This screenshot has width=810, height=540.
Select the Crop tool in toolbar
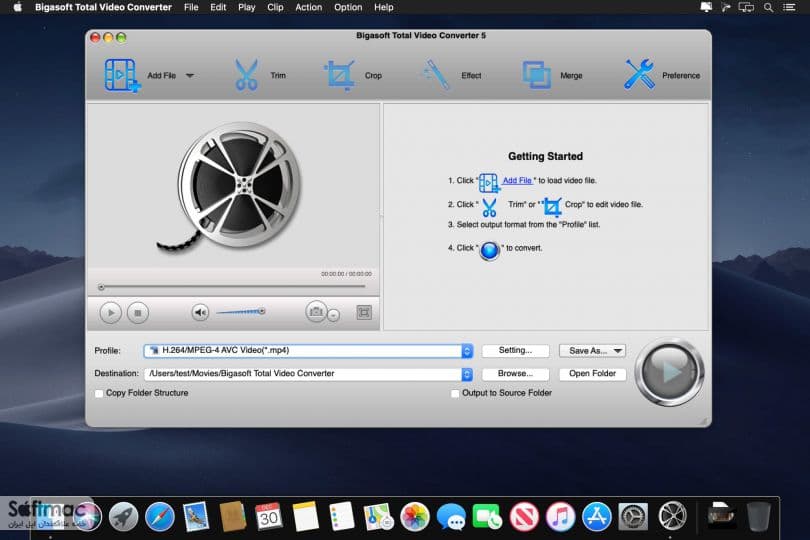[339, 75]
